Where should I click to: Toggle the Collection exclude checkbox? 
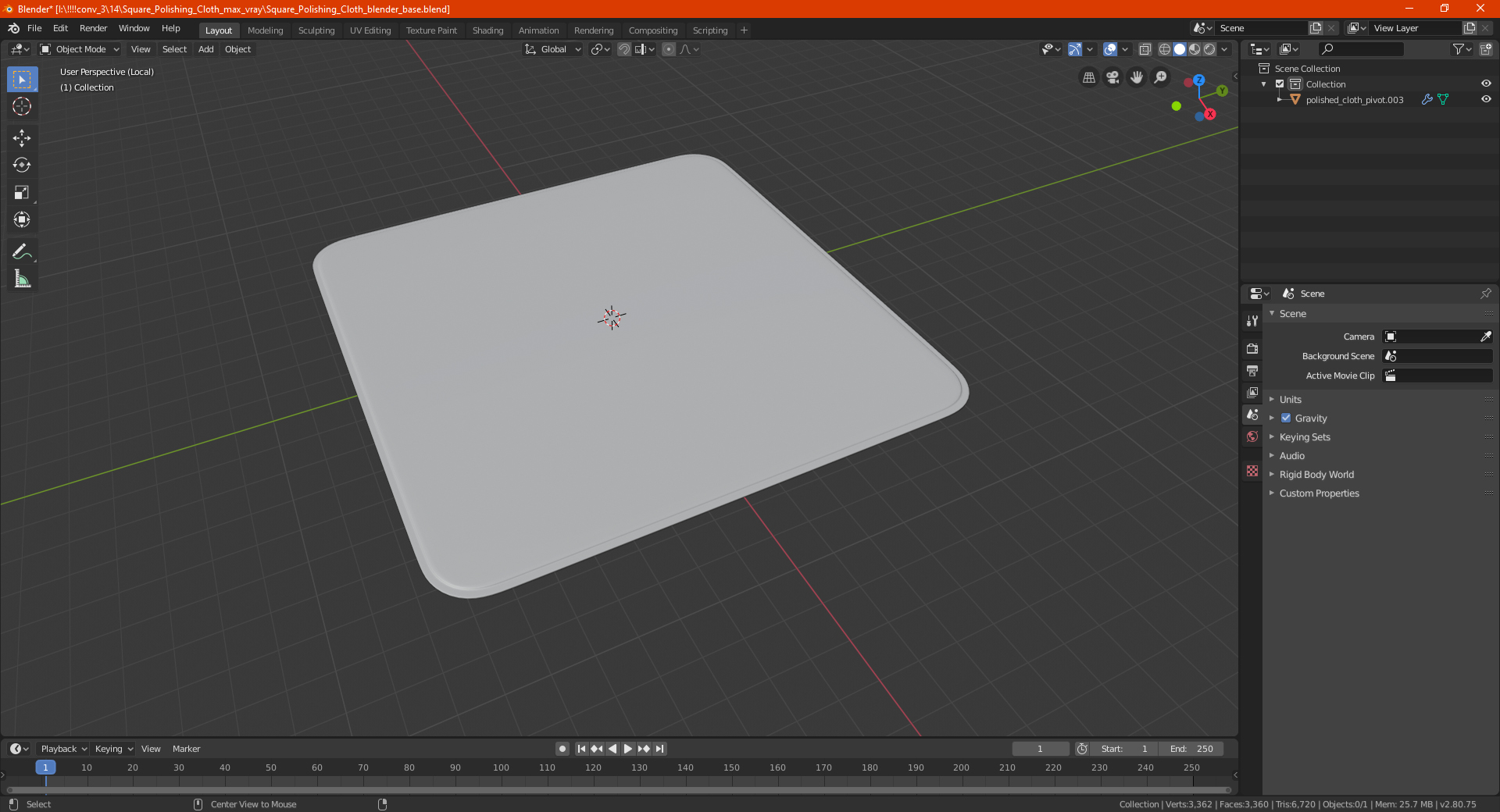(x=1280, y=84)
